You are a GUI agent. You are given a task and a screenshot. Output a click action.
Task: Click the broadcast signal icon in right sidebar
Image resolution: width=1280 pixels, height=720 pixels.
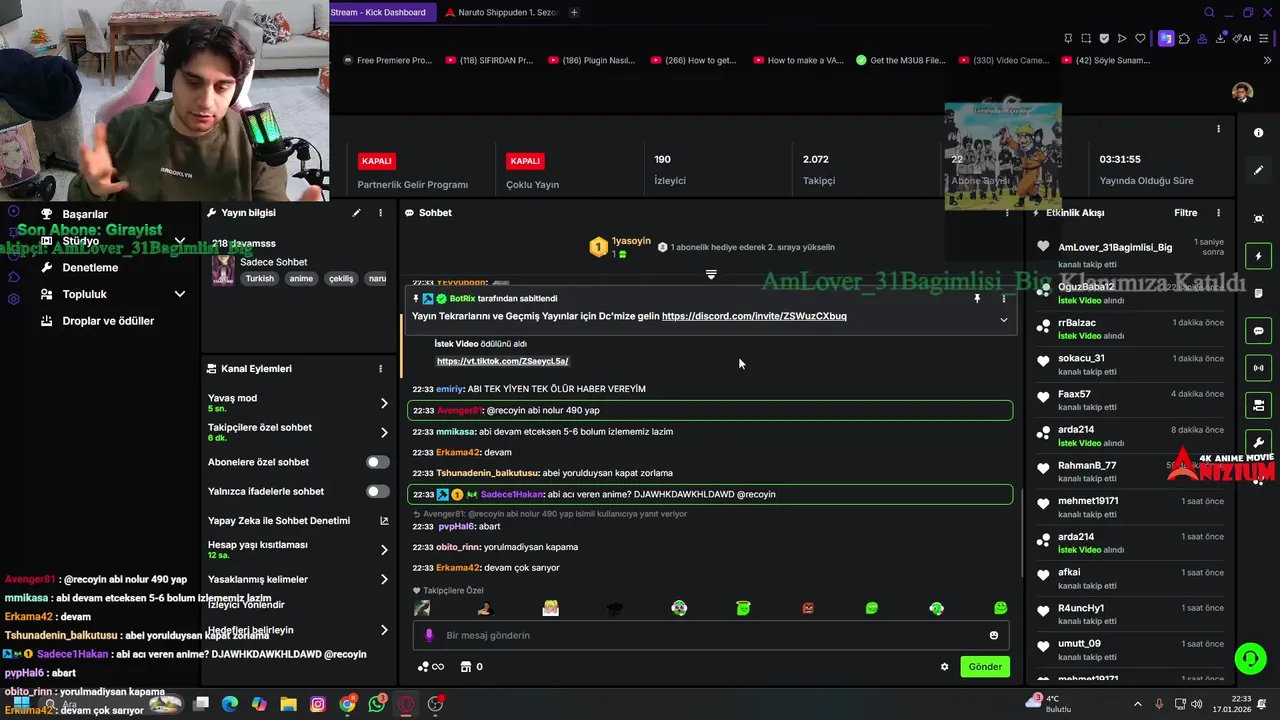1258,368
